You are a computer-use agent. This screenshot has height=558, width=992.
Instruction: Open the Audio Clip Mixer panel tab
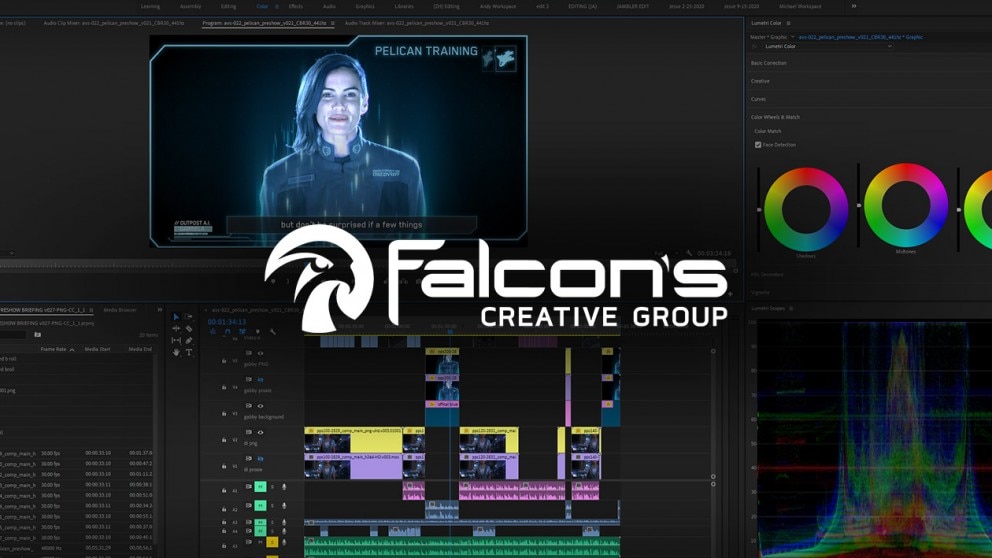pos(114,23)
